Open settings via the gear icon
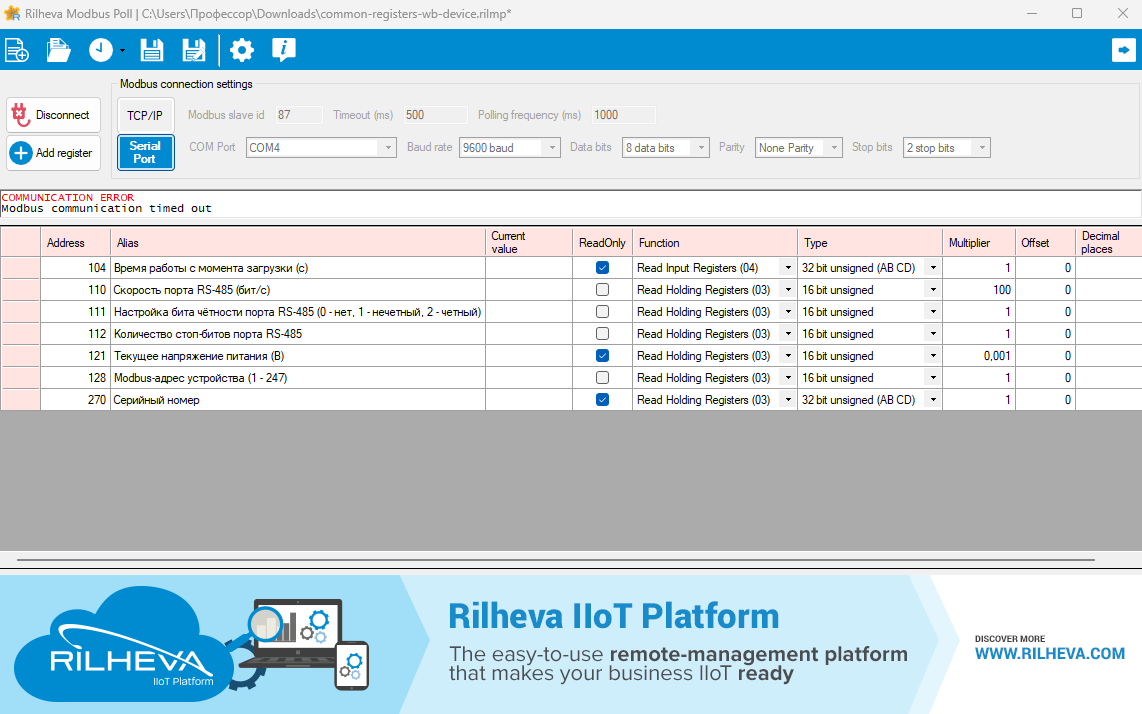Viewport: 1142px width, 714px height. coord(242,50)
